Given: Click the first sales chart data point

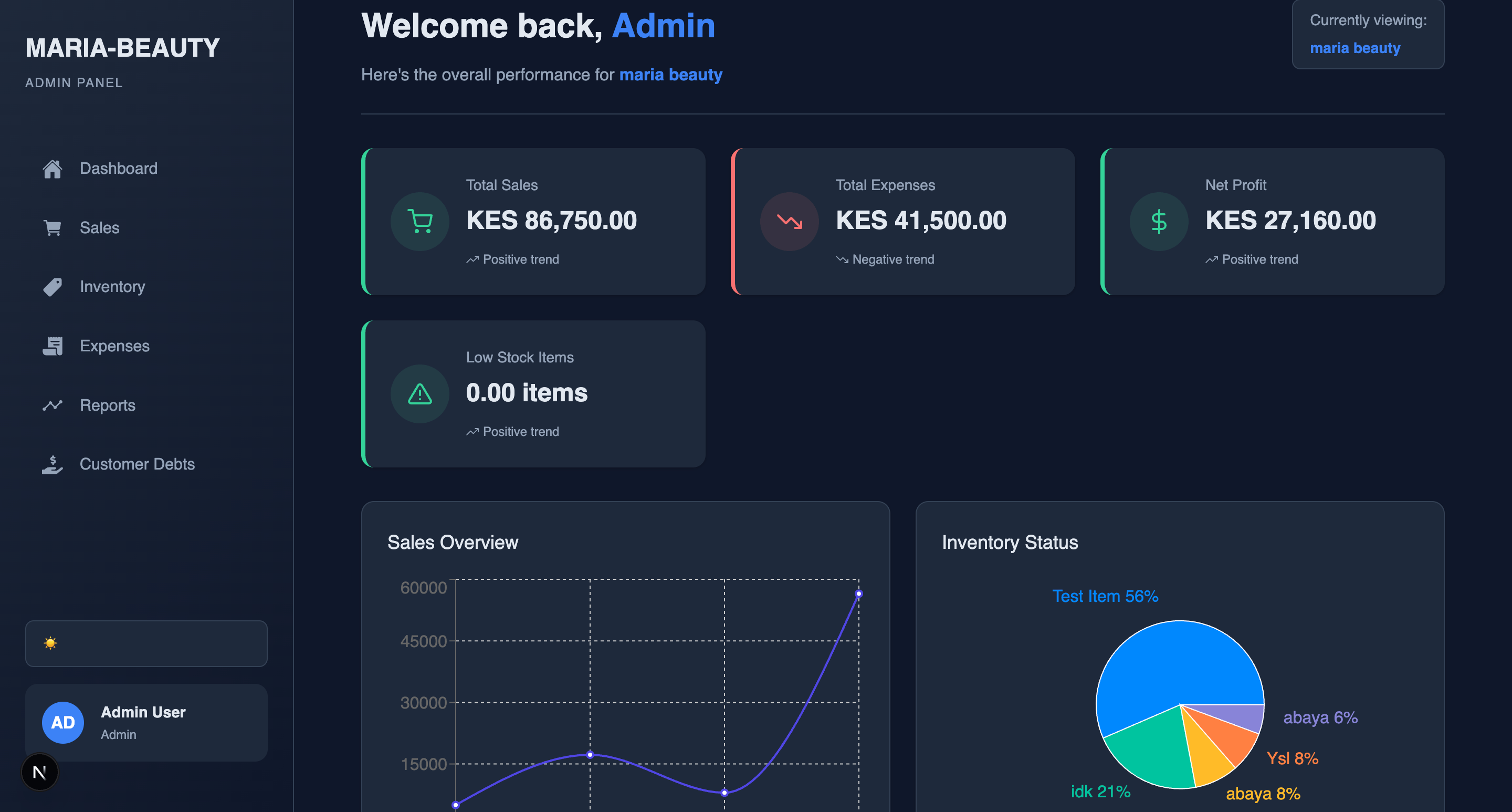Looking at the screenshot, I should pyautogui.click(x=456, y=805).
